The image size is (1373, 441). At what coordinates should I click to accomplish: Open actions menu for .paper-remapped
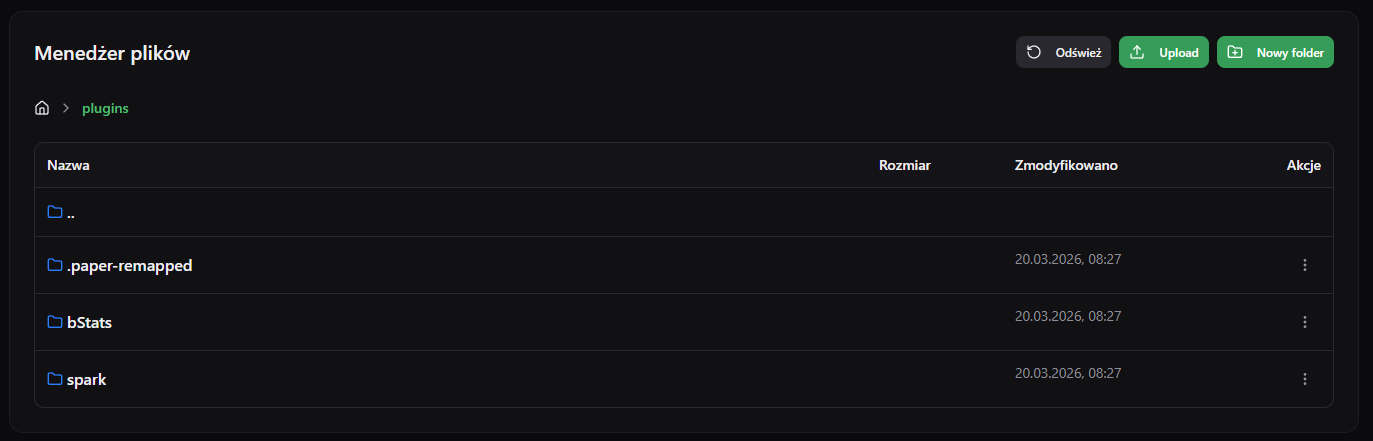1304,265
